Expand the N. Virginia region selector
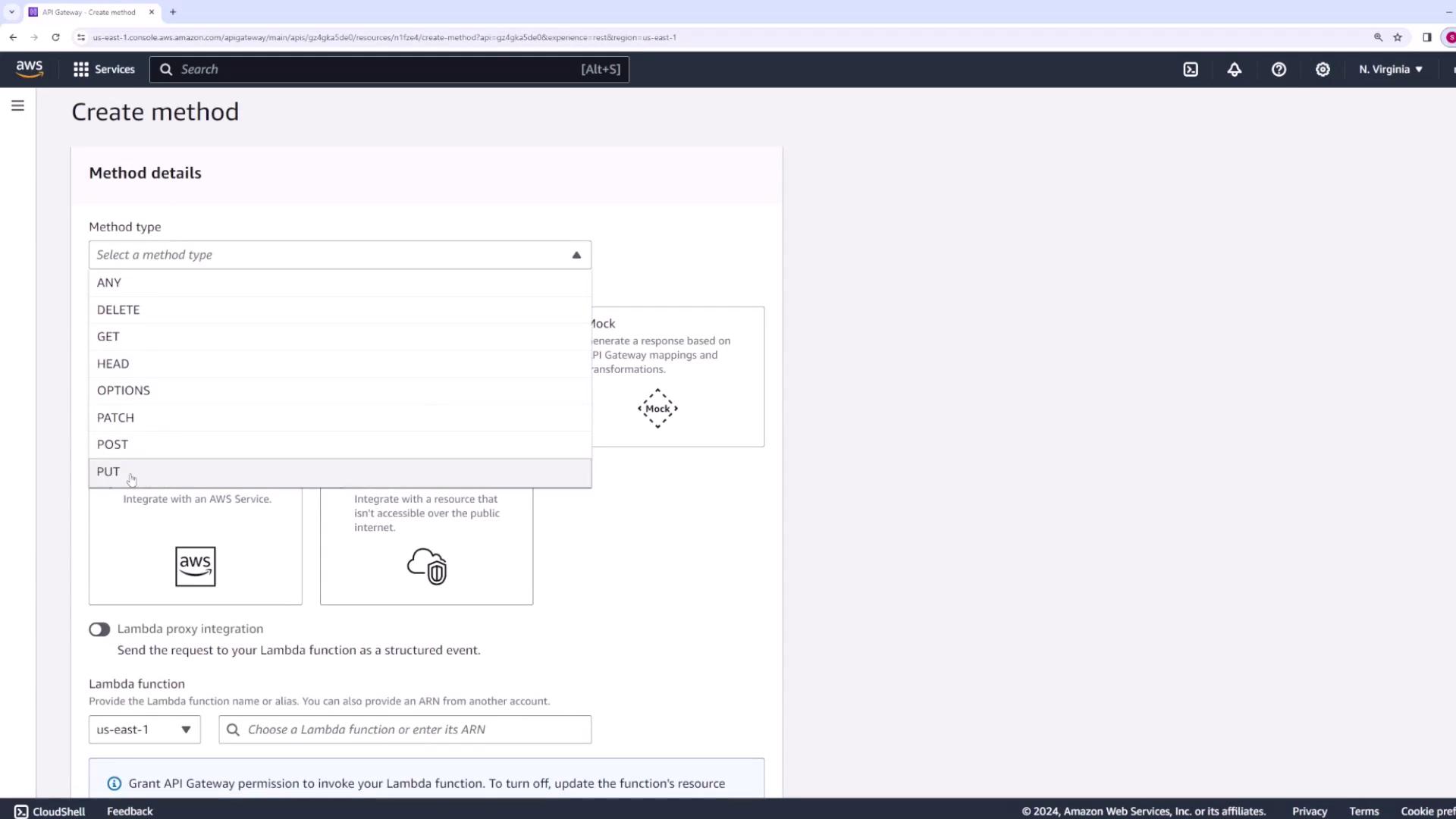Image resolution: width=1456 pixels, height=819 pixels. (1390, 69)
